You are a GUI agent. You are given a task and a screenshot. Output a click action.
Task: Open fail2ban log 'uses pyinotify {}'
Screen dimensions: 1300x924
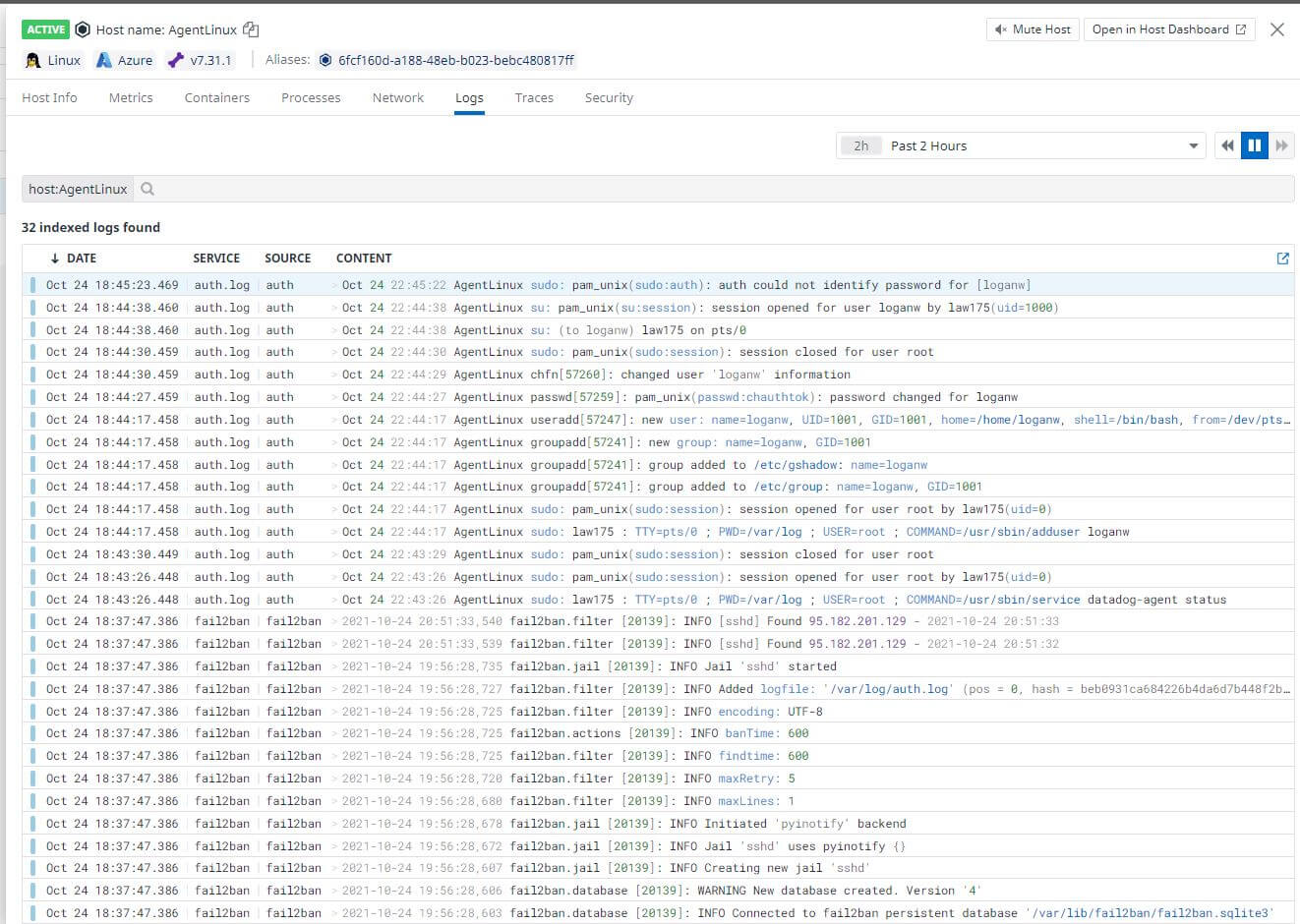(658, 846)
